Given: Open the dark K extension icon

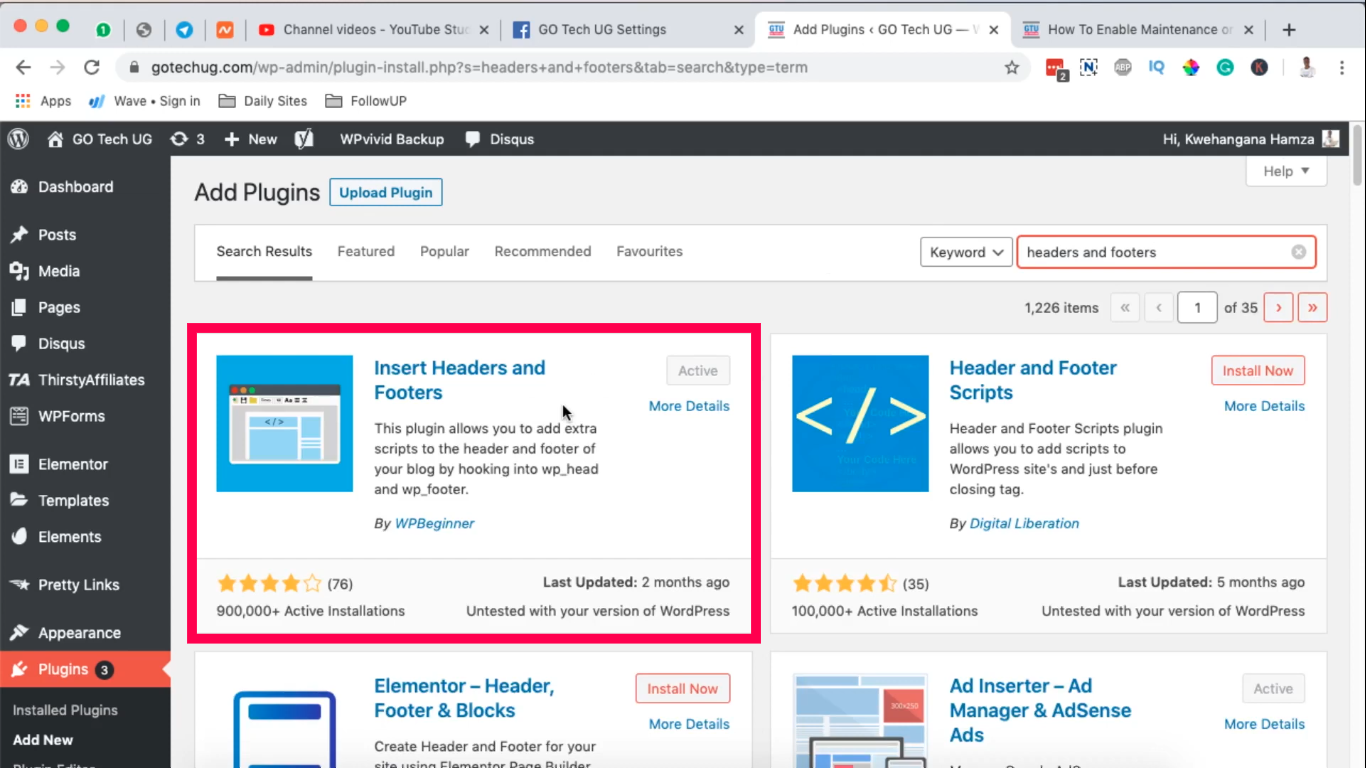Looking at the screenshot, I should coord(1259,67).
